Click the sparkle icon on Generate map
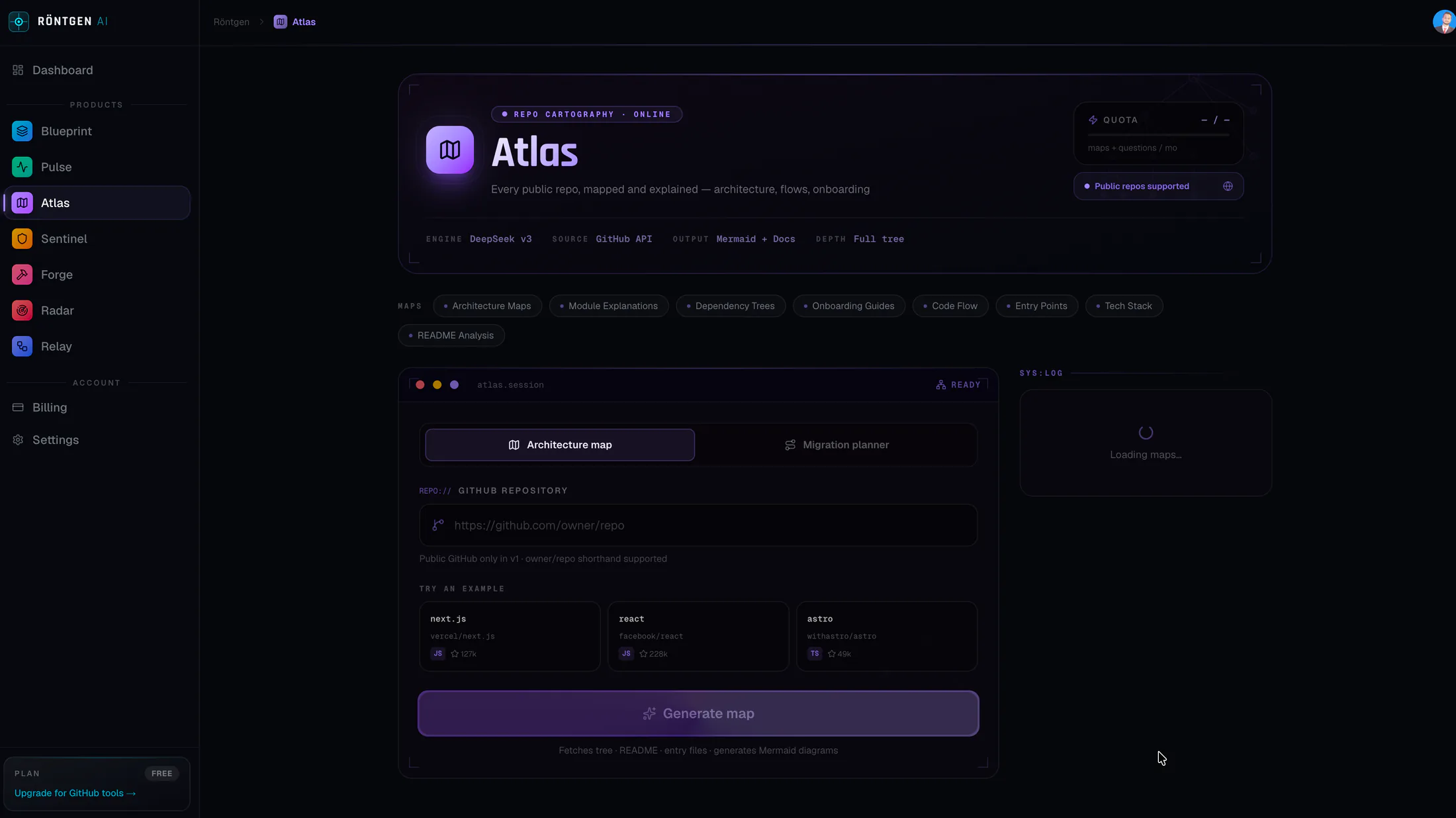The image size is (1456, 818). pyautogui.click(x=649, y=713)
